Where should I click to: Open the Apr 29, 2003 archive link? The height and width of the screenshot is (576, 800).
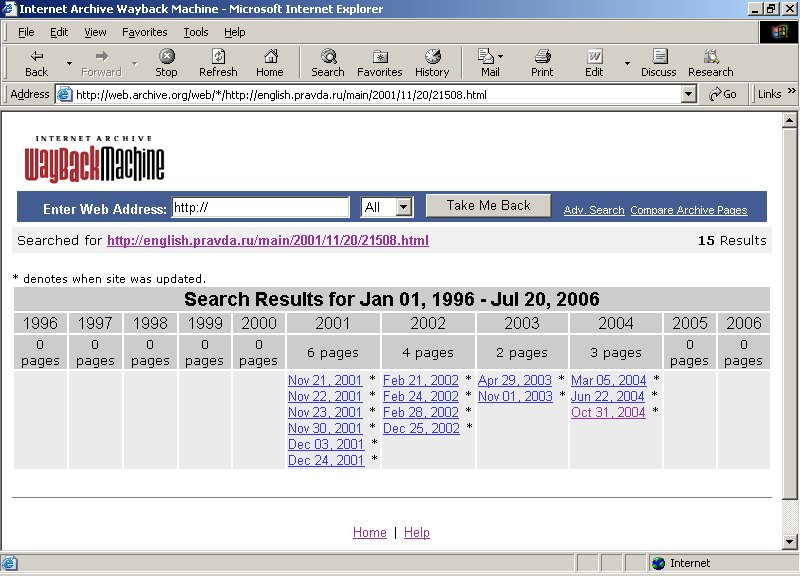pyautogui.click(x=515, y=380)
